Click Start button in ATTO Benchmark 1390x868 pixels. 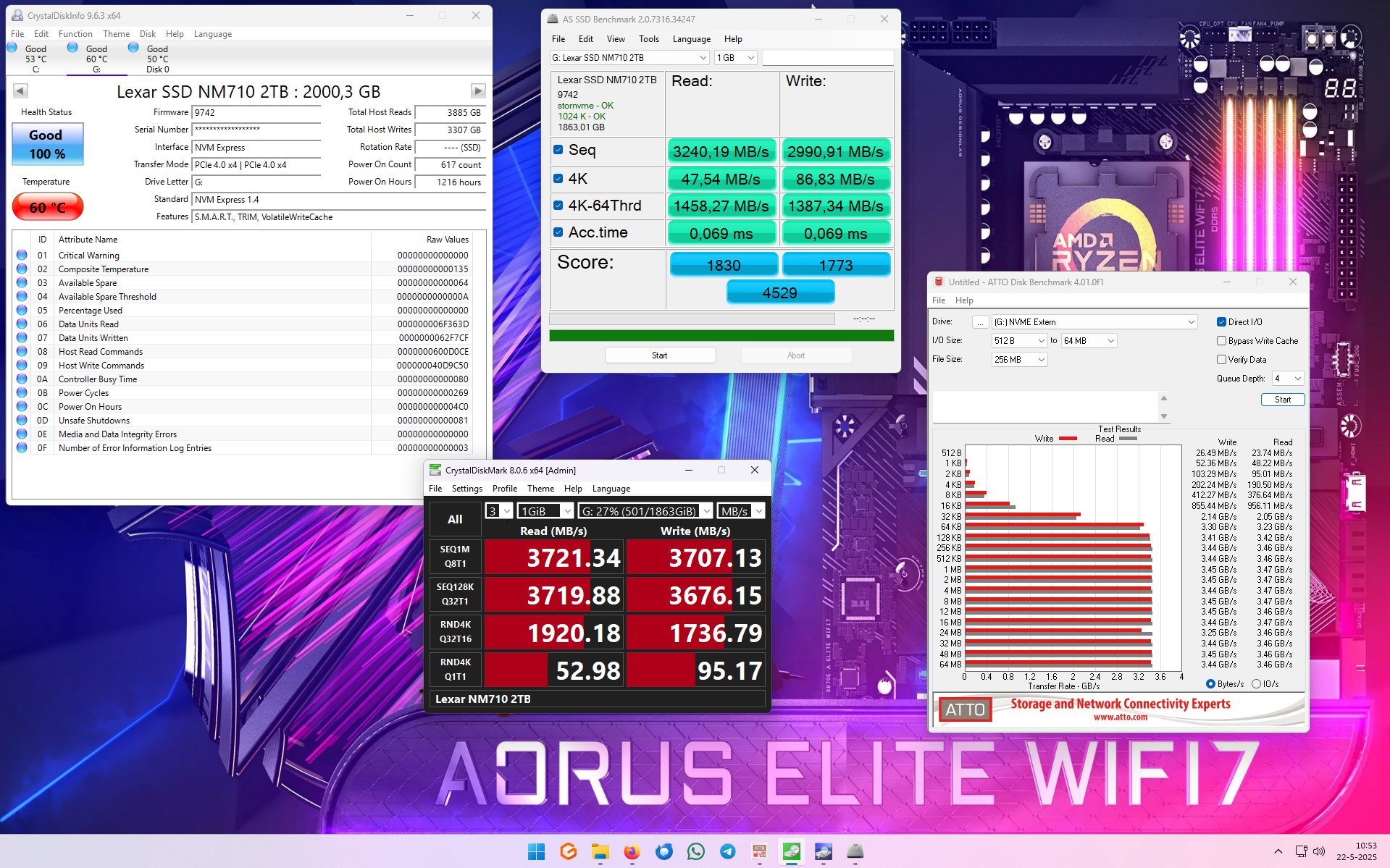point(1283,400)
